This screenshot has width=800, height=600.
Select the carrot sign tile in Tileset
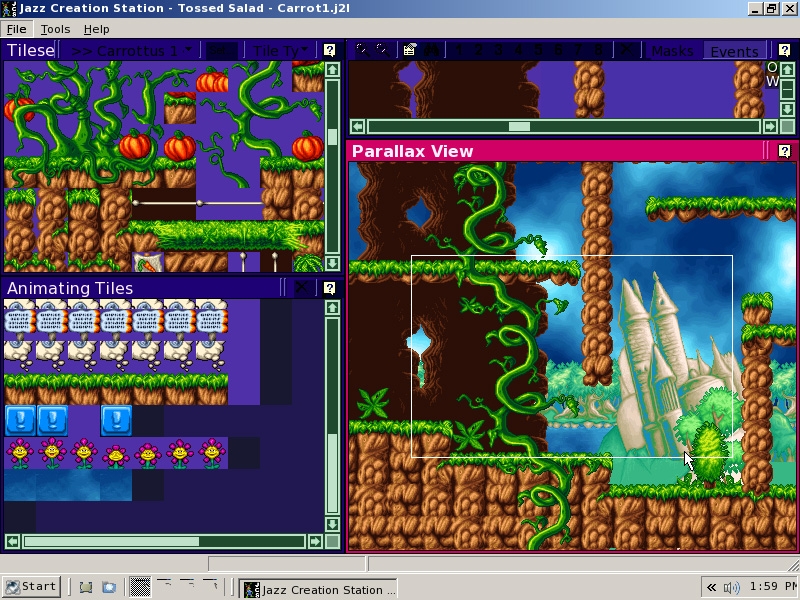(x=148, y=262)
